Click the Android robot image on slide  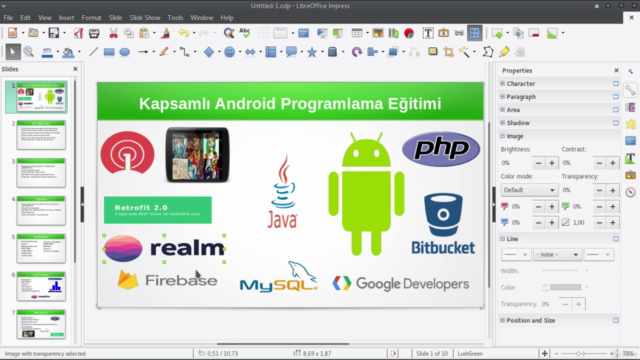pos(366,194)
